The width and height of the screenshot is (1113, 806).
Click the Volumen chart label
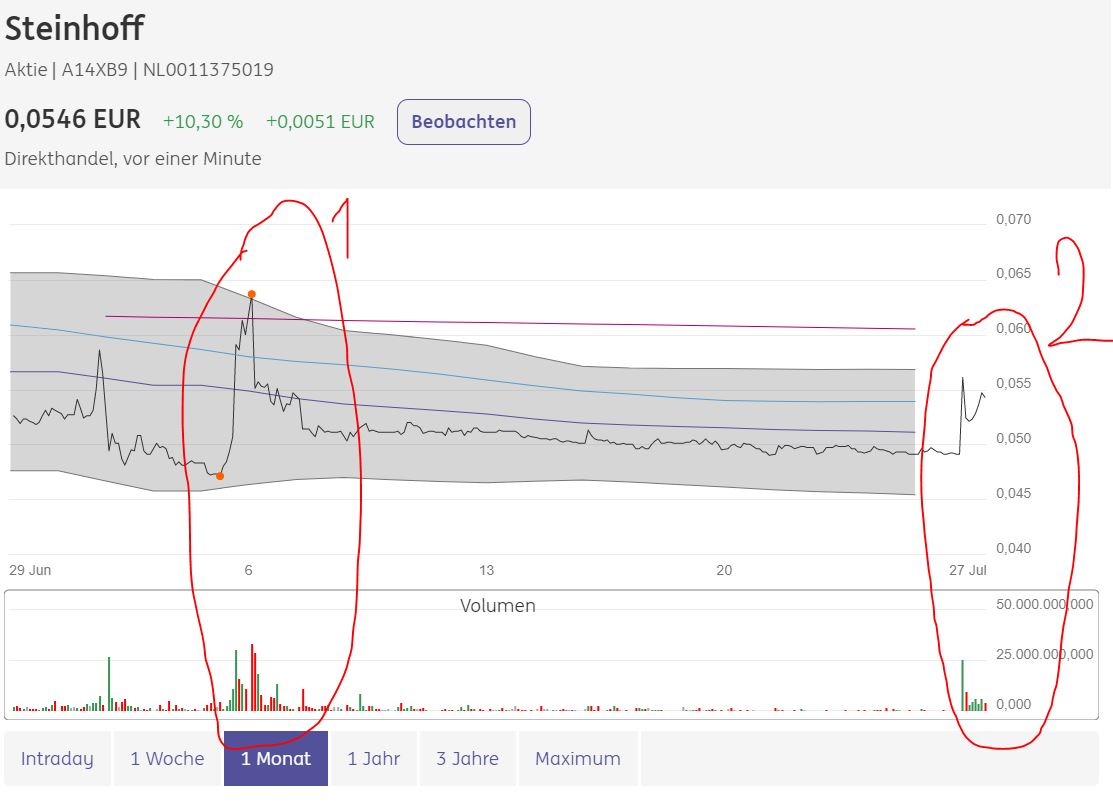498,606
